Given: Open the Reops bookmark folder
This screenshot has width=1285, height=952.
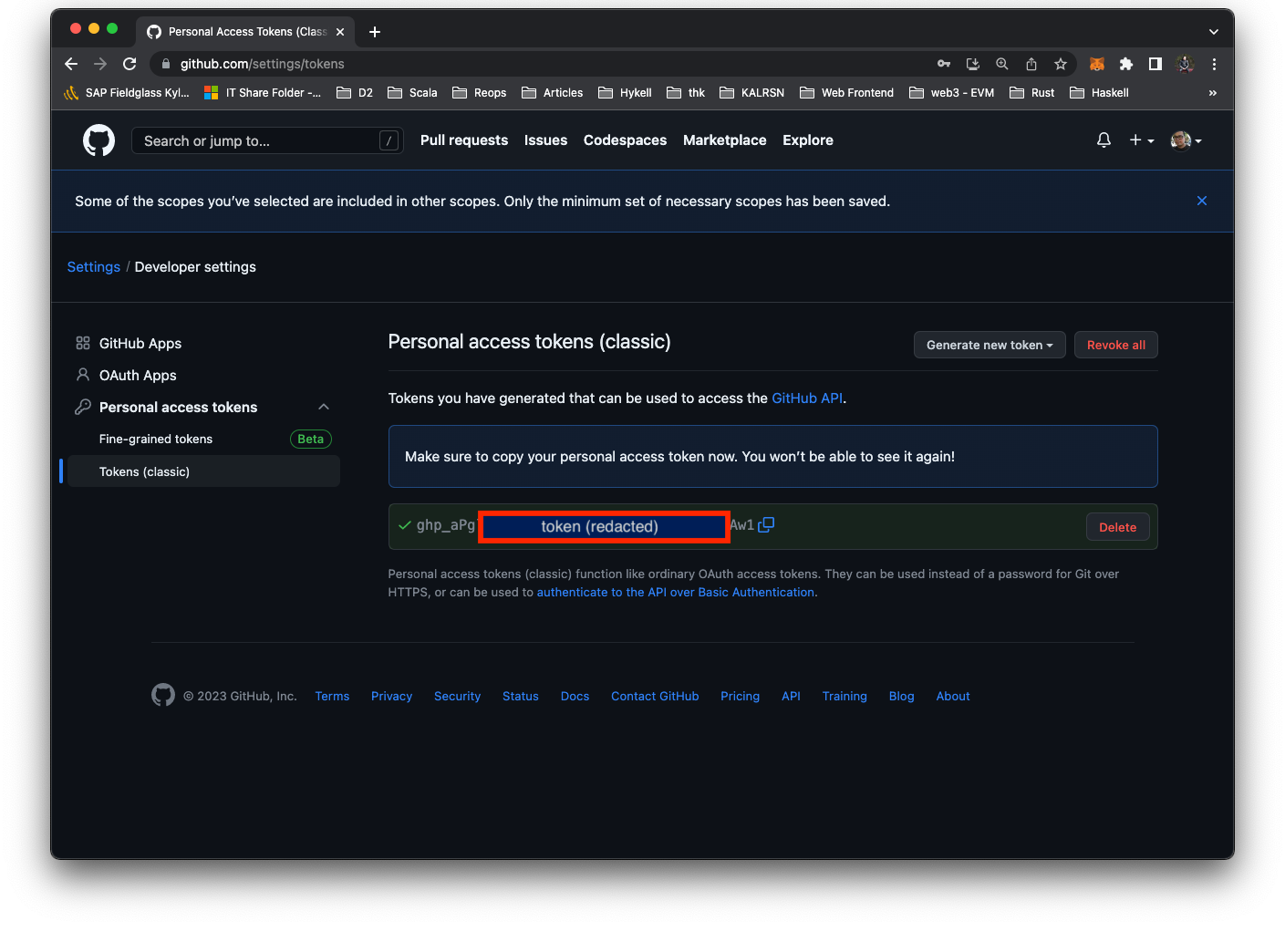Looking at the screenshot, I should coord(480,93).
